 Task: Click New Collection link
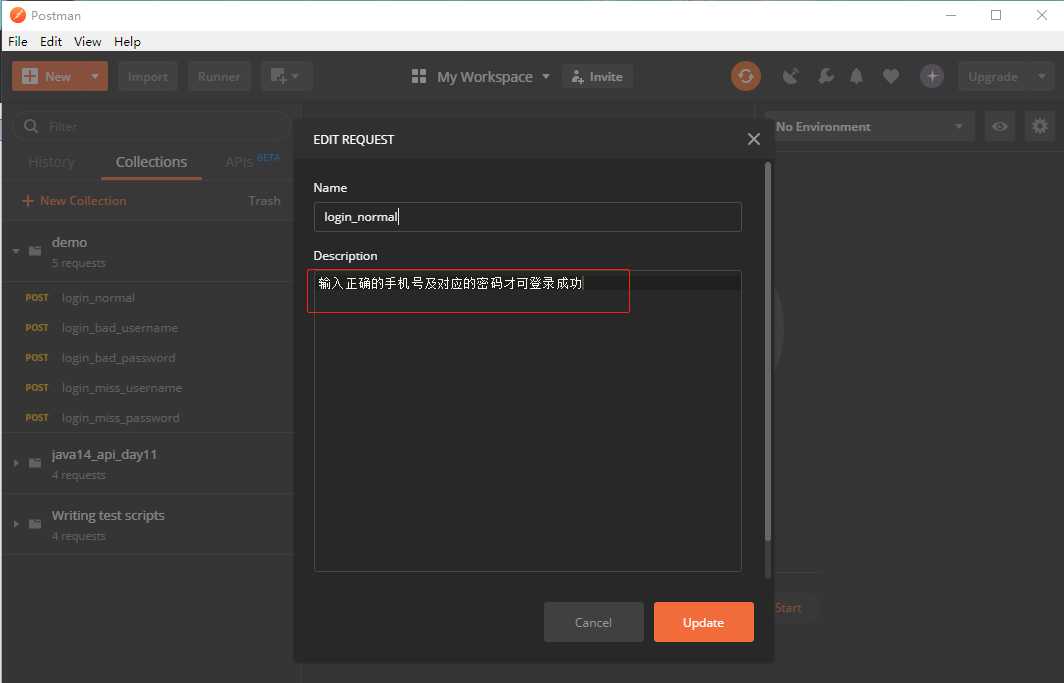click(x=75, y=201)
